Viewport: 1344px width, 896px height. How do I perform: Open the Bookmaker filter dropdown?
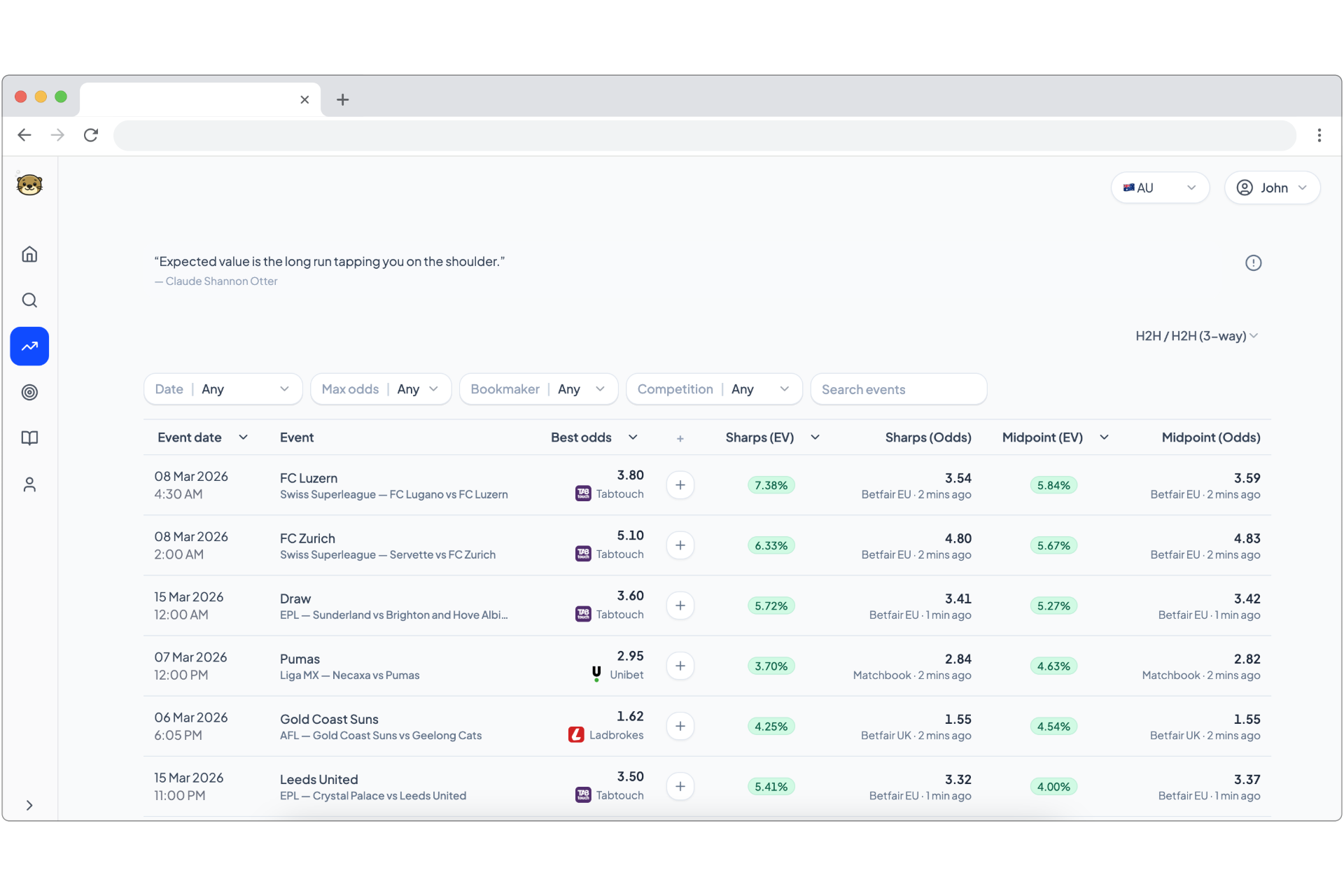click(x=538, y=388)
